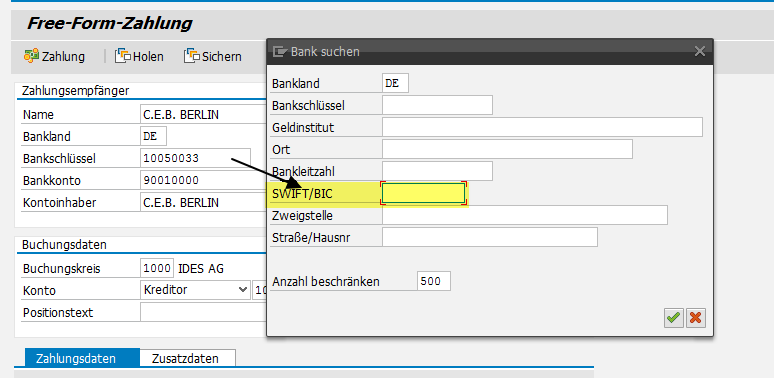
Task: Cancel bank search with red X
Action: [696, 318]
